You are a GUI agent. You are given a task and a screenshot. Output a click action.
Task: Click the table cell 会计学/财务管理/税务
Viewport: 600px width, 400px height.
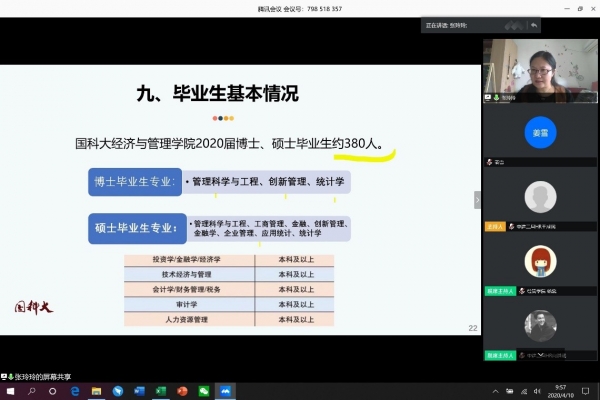tap(189, 289)
